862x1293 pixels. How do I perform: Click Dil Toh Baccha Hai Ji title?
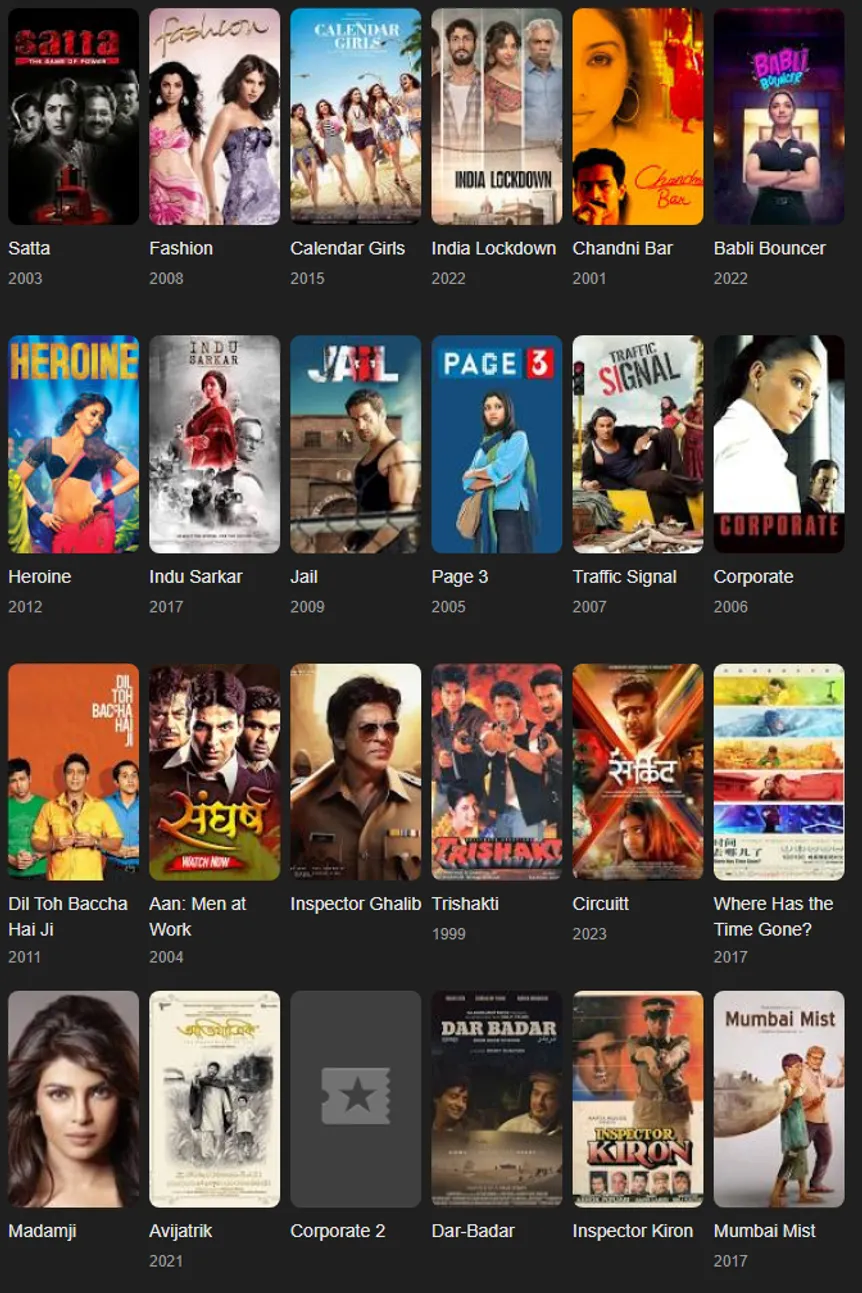pos(68,916)
